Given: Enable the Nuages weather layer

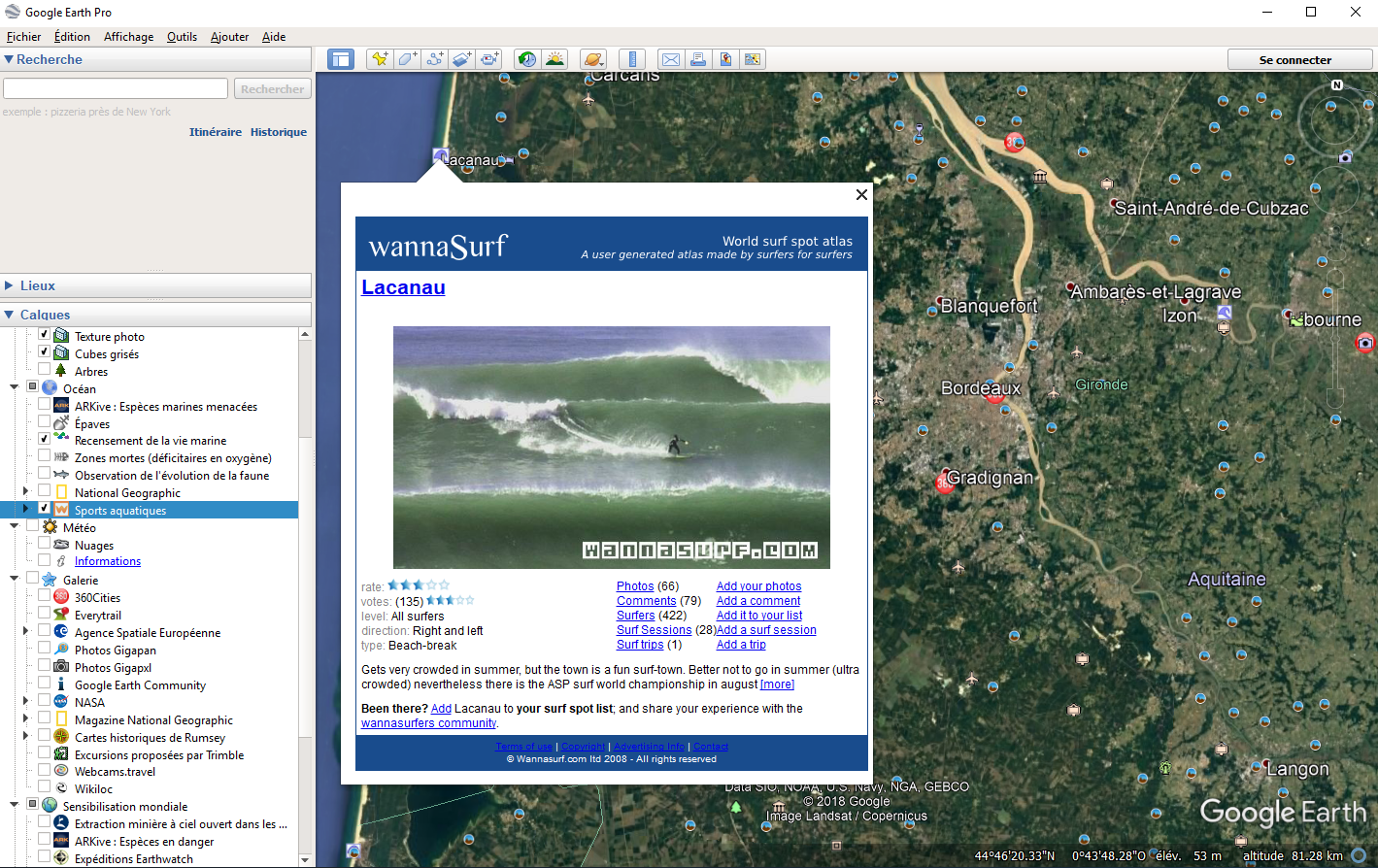Looking at the screenshot, I should point(44,544).
